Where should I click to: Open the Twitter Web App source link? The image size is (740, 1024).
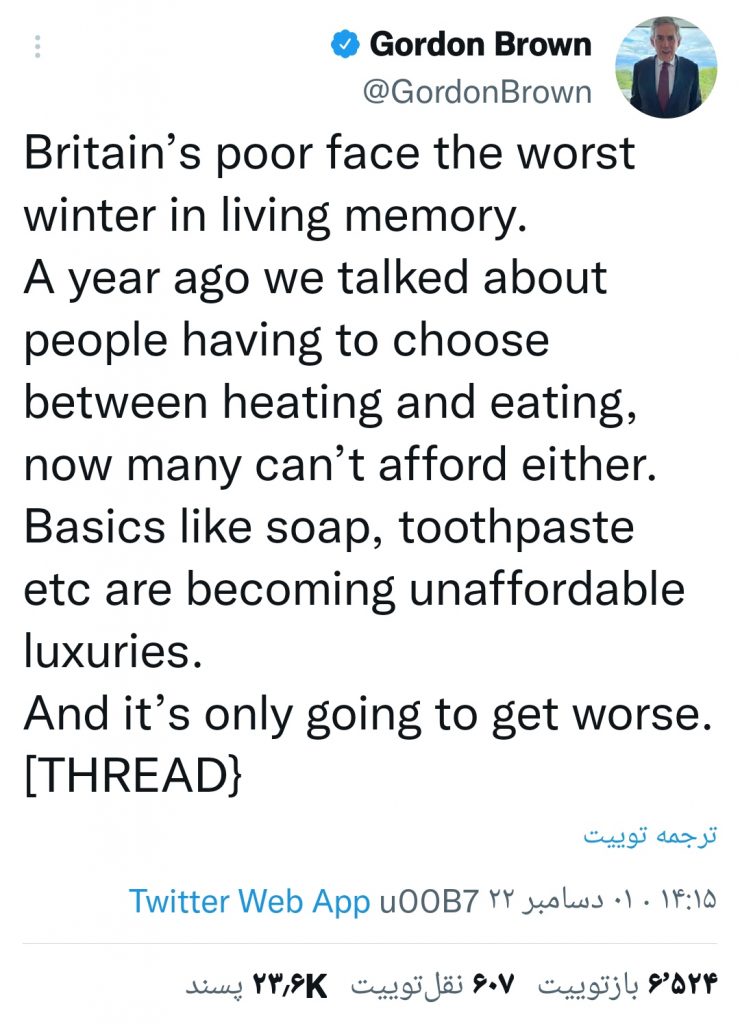point(249,901)
